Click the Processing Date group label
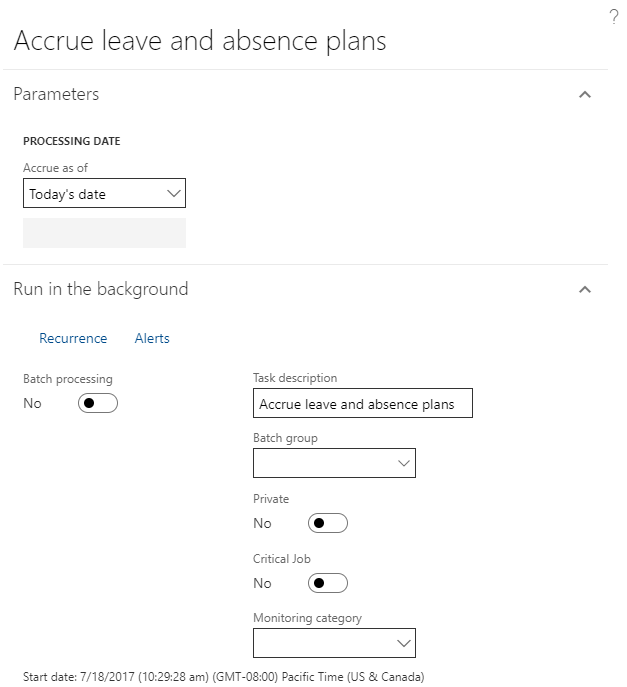The width and height of the screenshot is (627, 687). (71, 141)
